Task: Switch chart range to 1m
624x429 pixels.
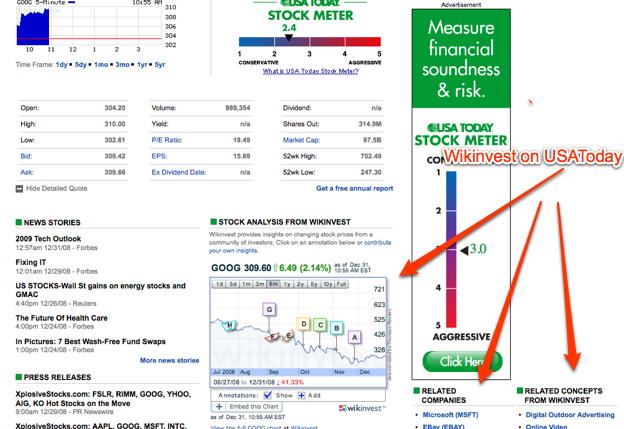Action: [247, 284]
